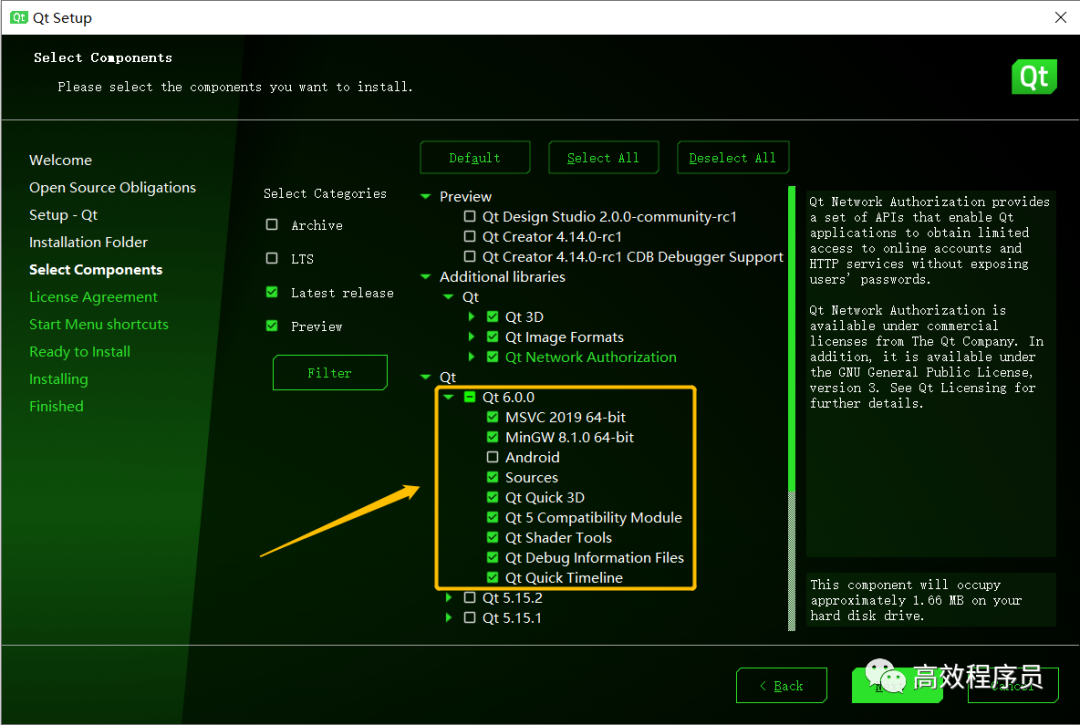This screenshot has width=1080, height=725.
Task: Expand the Qt 3D node
Action: tap(471, 317)
